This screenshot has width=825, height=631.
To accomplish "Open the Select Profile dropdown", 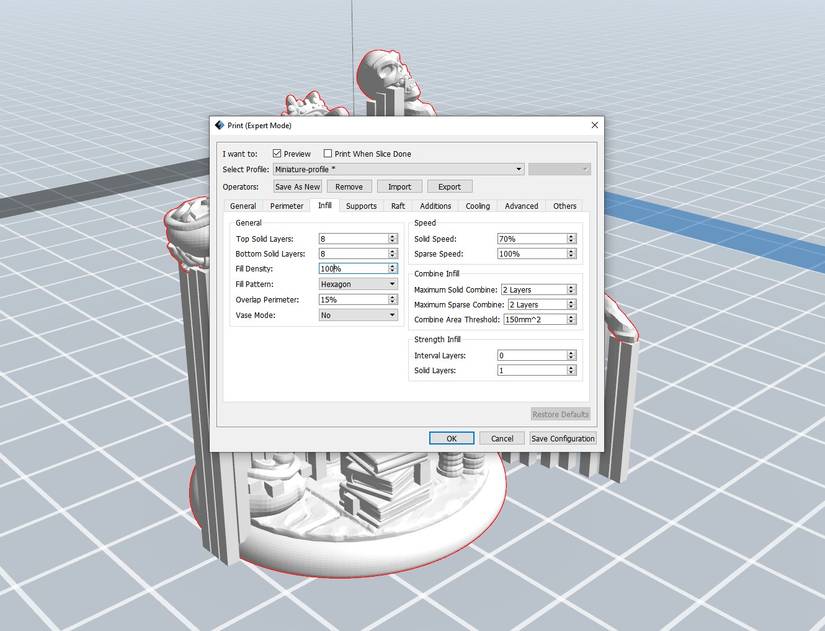I will 398,169.
